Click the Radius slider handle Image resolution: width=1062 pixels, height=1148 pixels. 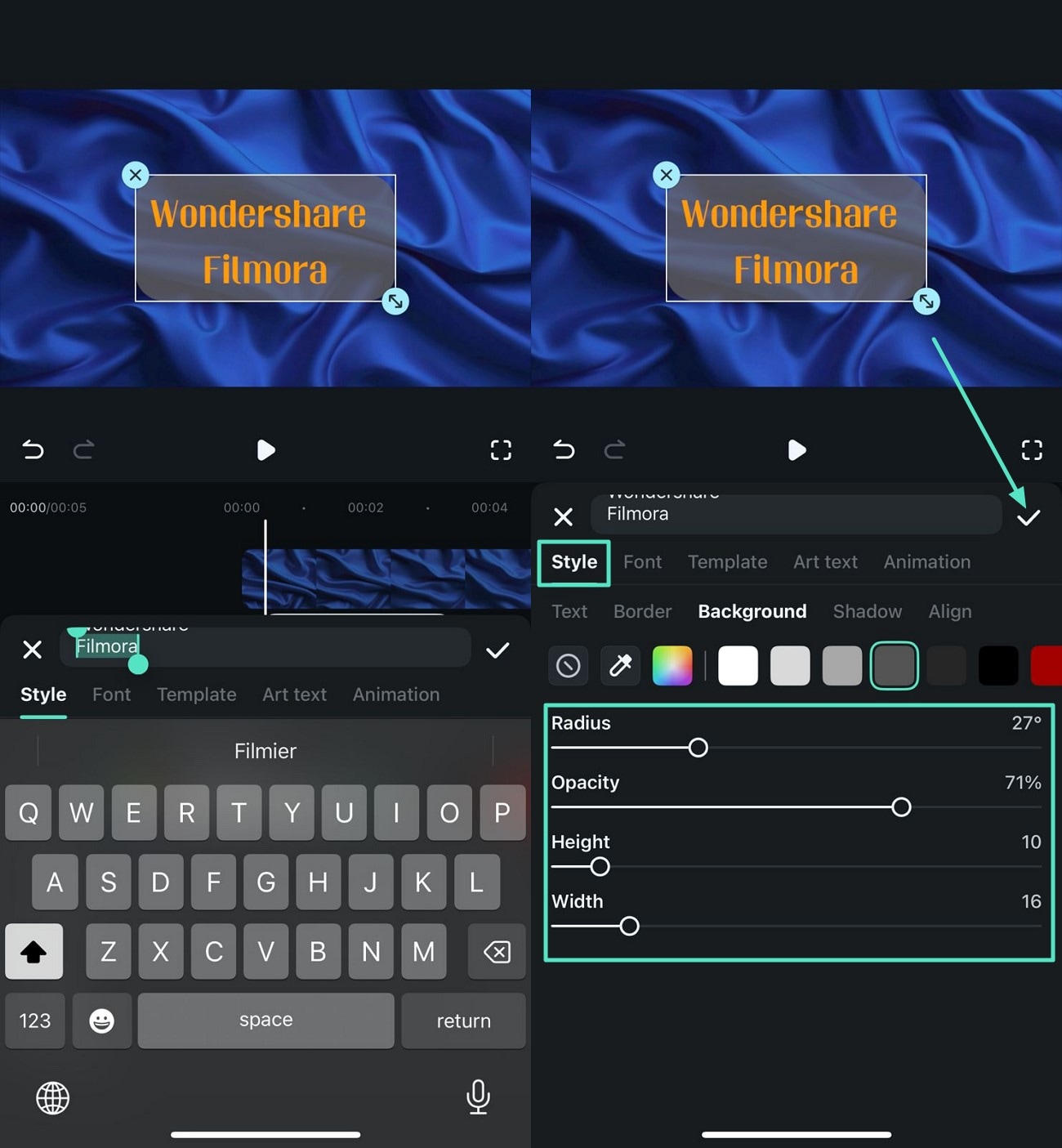(698, 748)
